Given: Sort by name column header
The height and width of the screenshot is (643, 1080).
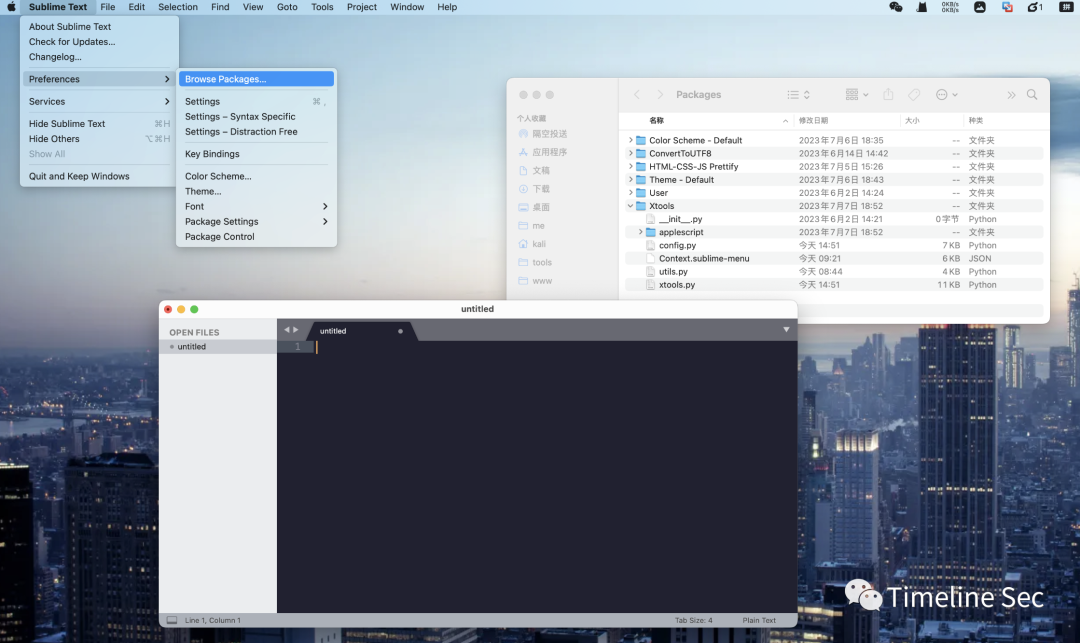Looking at the screenshot, I should click(708, 120).
